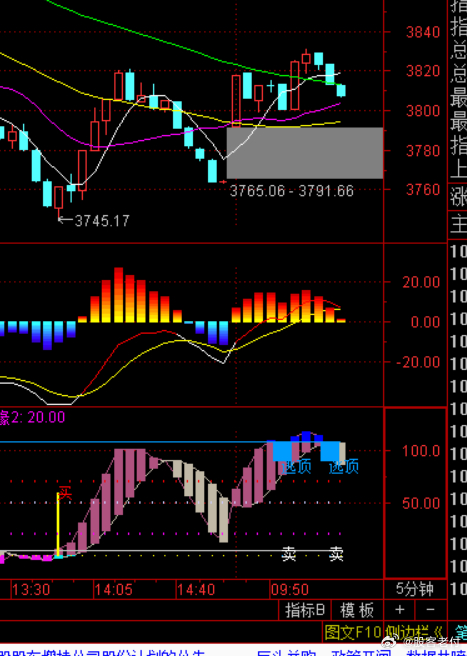Click the 50.00 indicator axis label
The width and height of the screenshot is (467, 656).
[x=421, y=503]
